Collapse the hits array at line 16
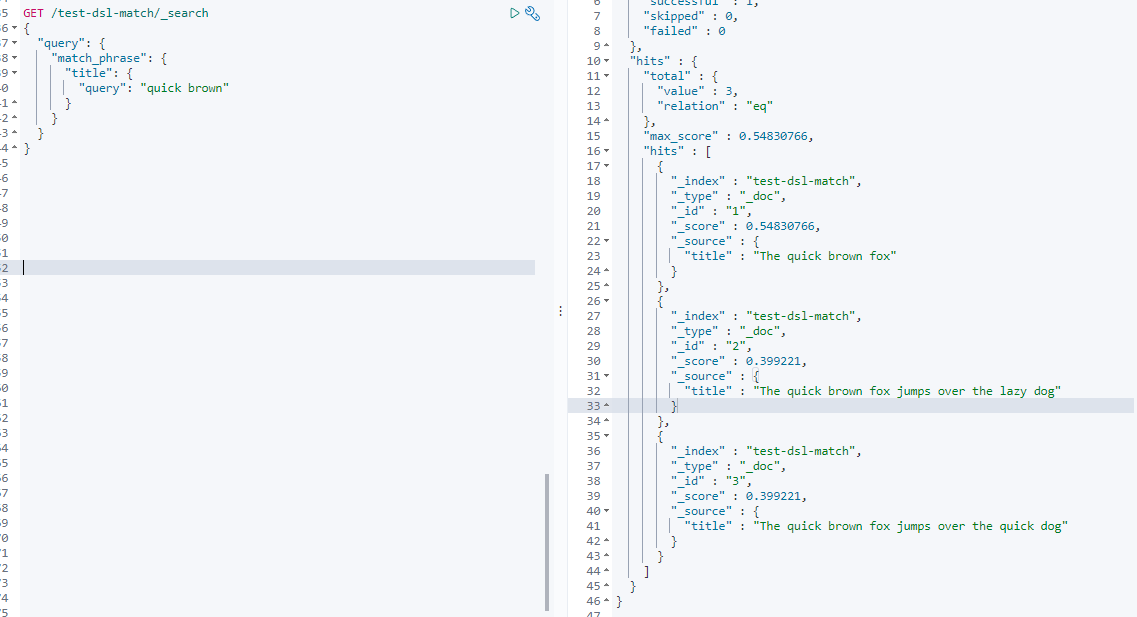1137x617 pixels. pyautogui.click(x=607, y=151)
